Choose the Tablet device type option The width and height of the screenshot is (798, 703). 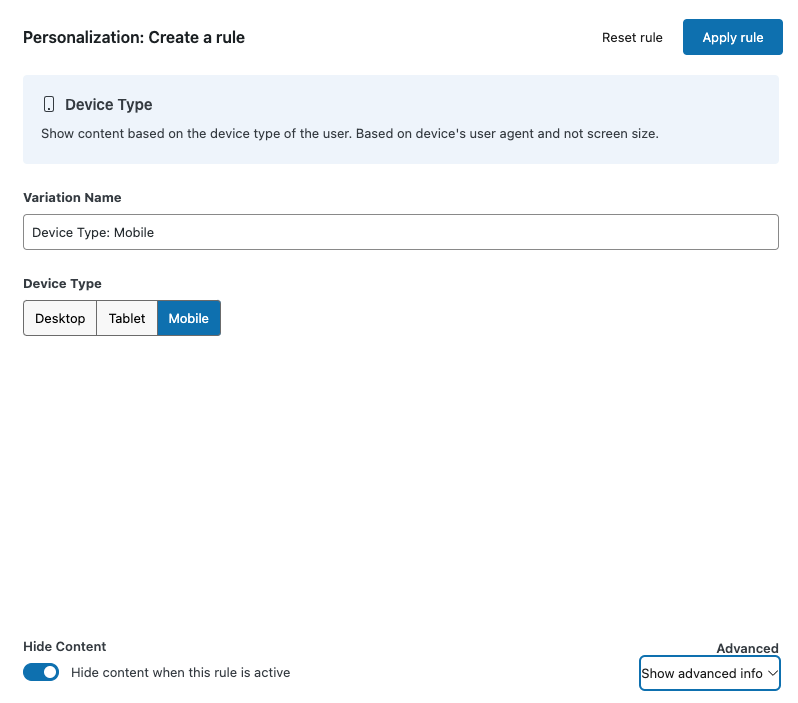[x=127, y=318]
